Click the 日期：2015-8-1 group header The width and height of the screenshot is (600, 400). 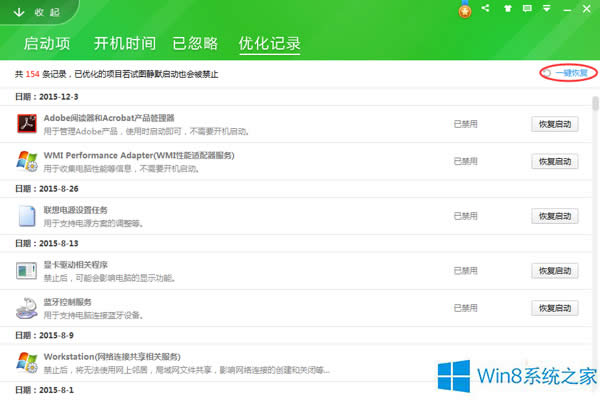point(44,390)
